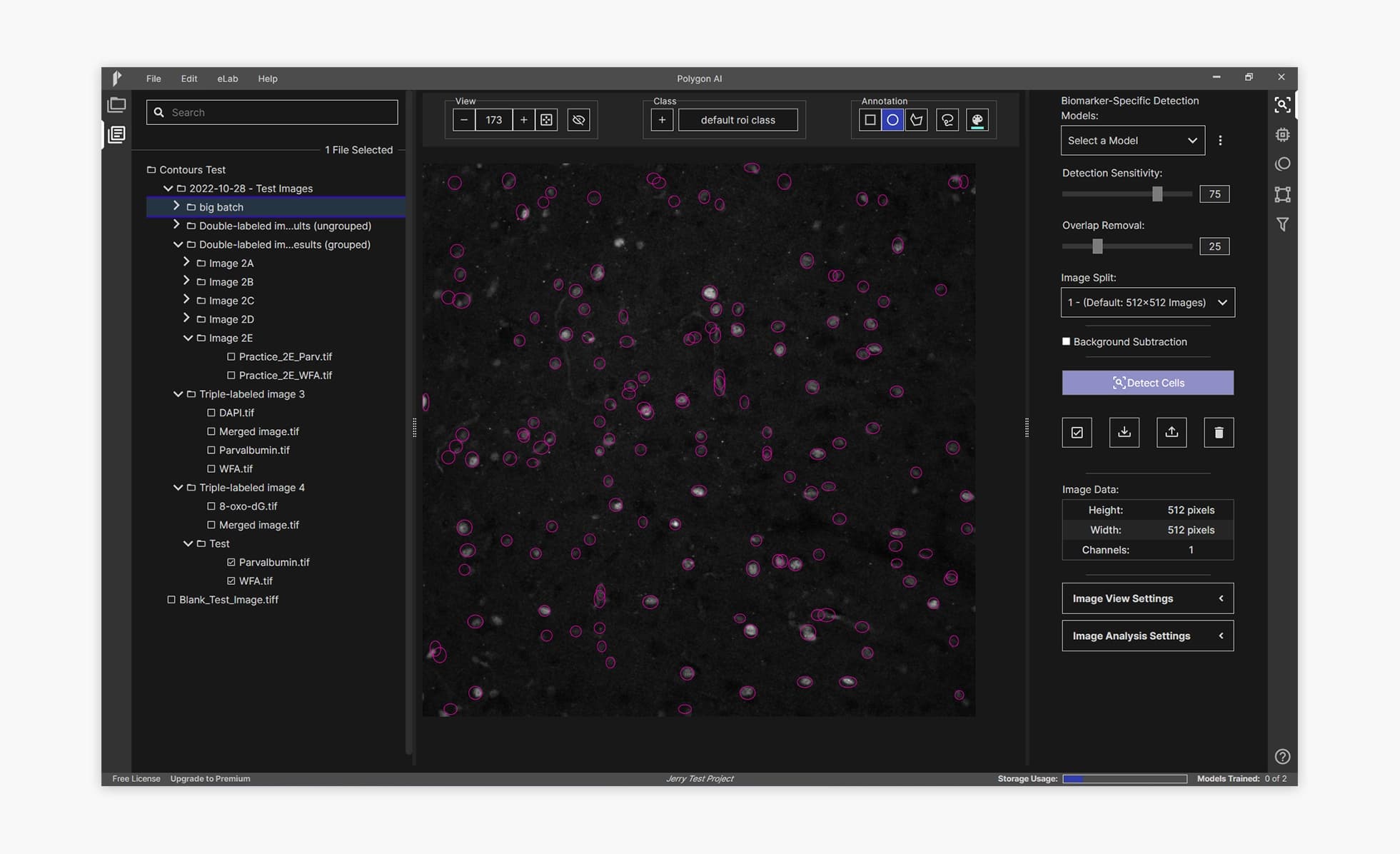1400x854 pixels.
Task: Click the select-all checkmark icon button
Action: pyautogui.click(x=1077, y=433)
